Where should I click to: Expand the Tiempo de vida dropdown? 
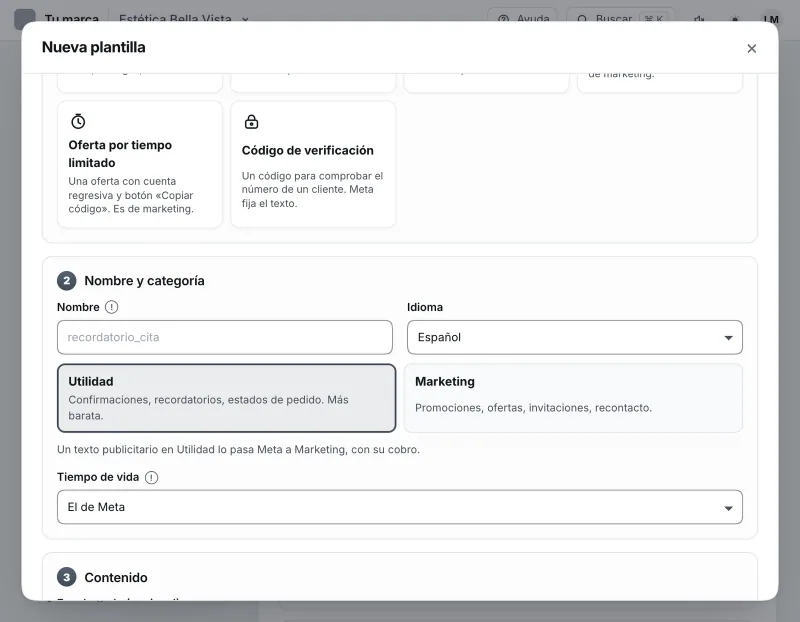[399, 507]
